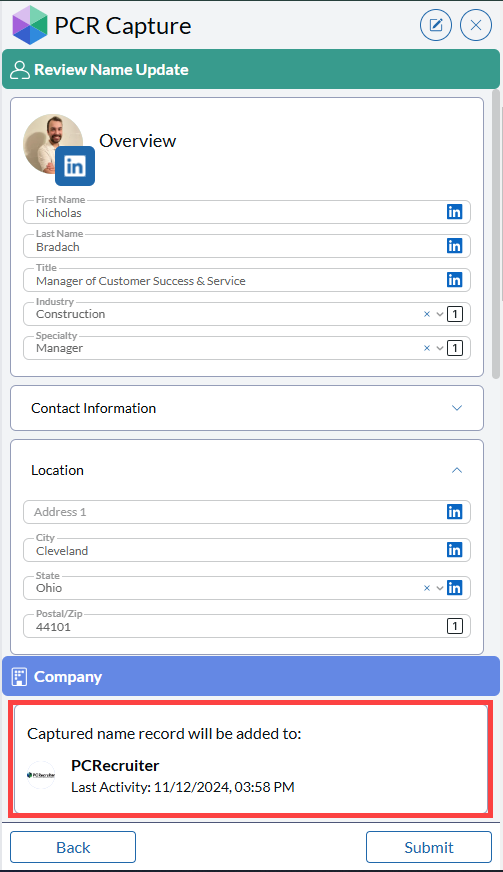
Task: Click the source count icon in Postal/Zip field
Action: coord(455,626)
